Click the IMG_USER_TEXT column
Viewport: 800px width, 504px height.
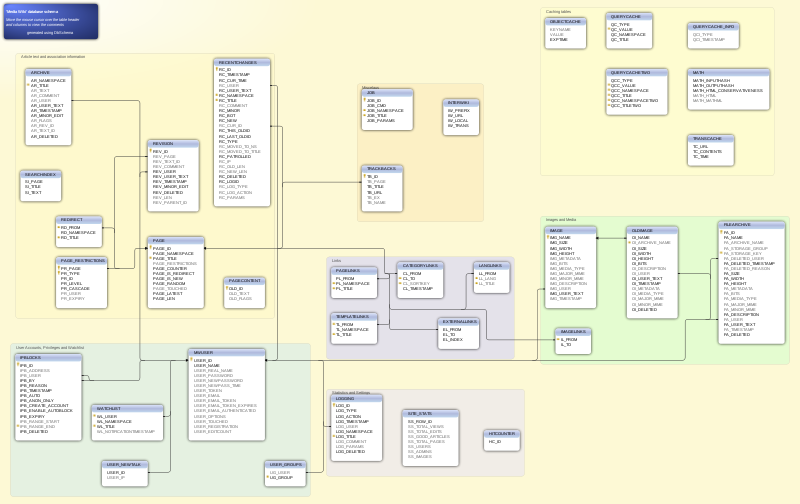566,293
